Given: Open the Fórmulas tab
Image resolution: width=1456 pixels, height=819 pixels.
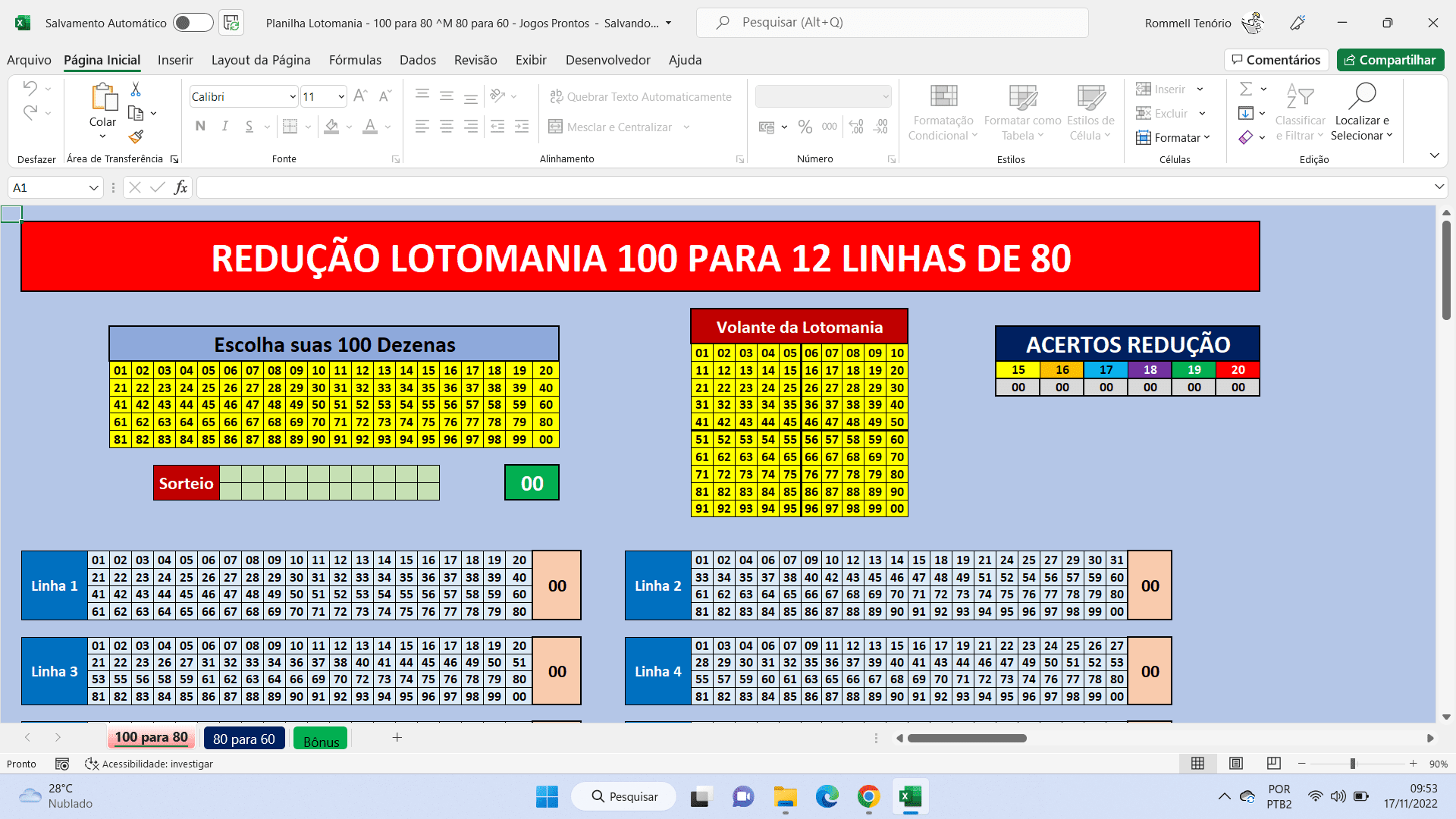Looking at the screenshot, I should [355, 60].
